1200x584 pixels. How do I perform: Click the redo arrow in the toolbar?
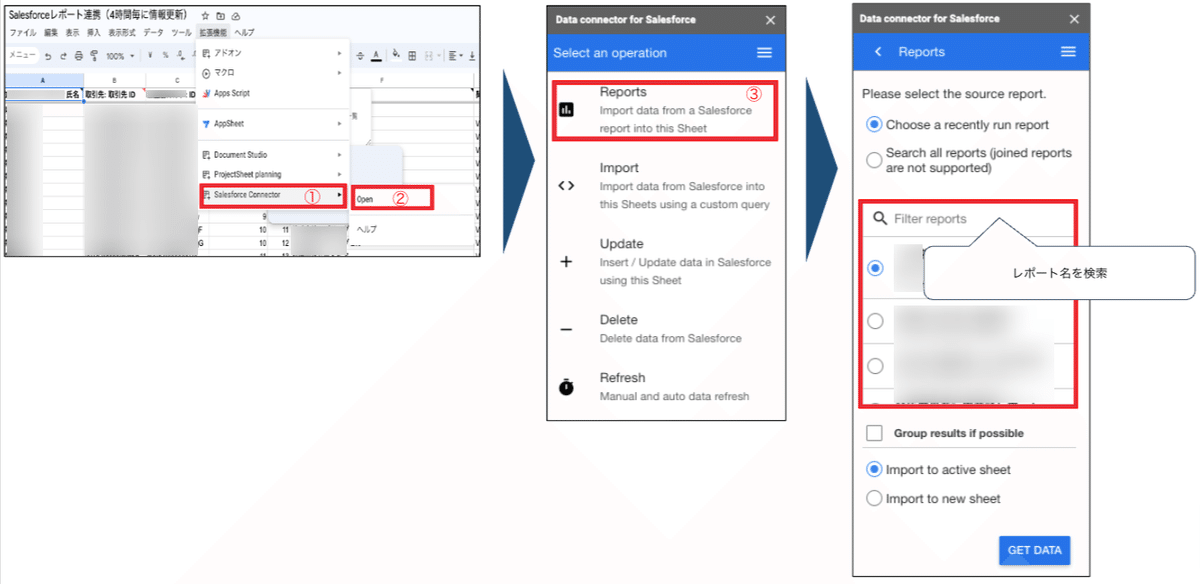(x=64, y=56)
